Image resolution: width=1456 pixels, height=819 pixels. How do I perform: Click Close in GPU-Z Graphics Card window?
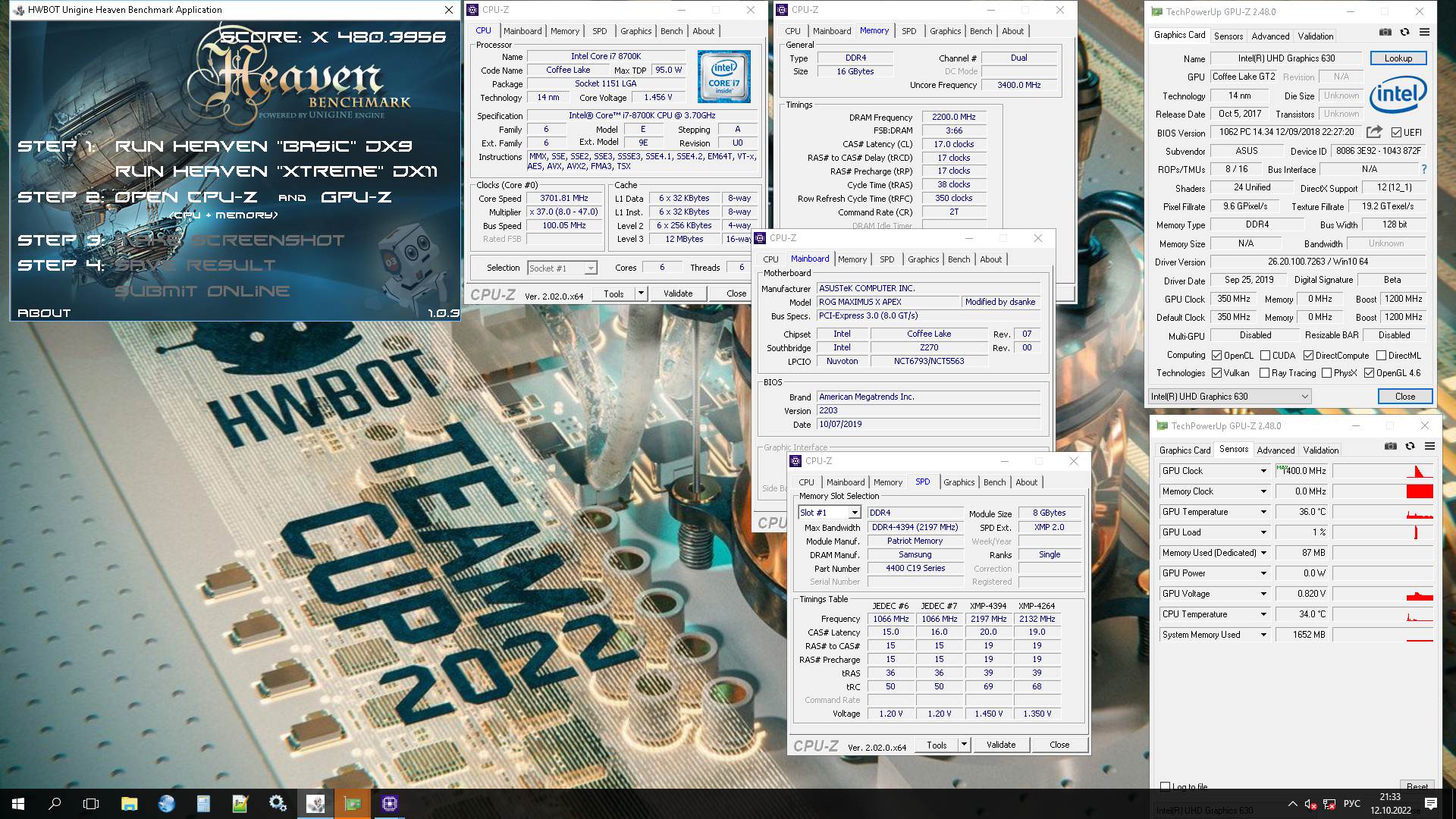tap(1405, 396)
